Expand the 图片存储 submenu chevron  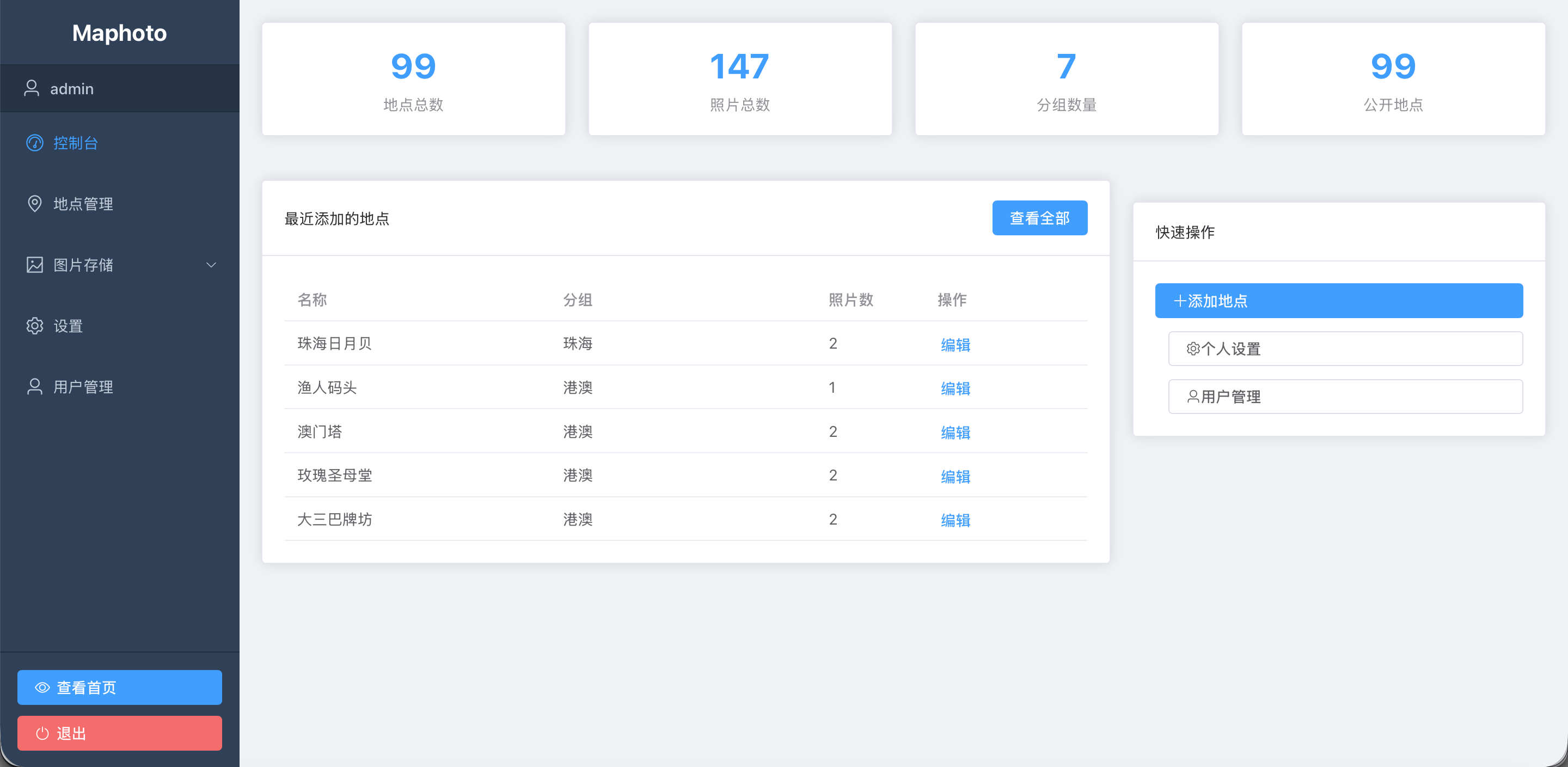point(211,264)
